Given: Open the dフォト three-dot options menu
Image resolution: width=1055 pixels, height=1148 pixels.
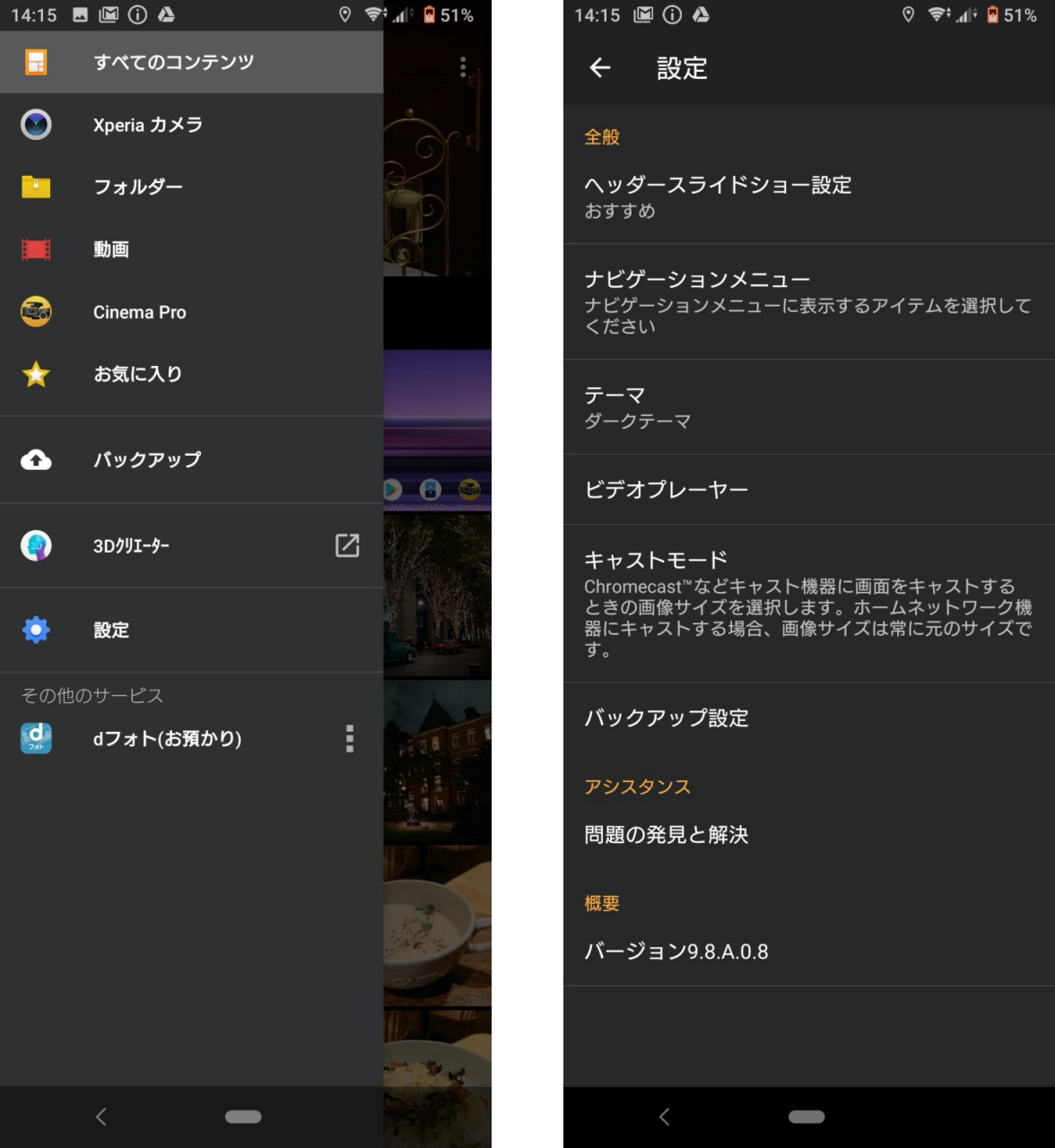Looking at the screenshot, I should 350,738.
